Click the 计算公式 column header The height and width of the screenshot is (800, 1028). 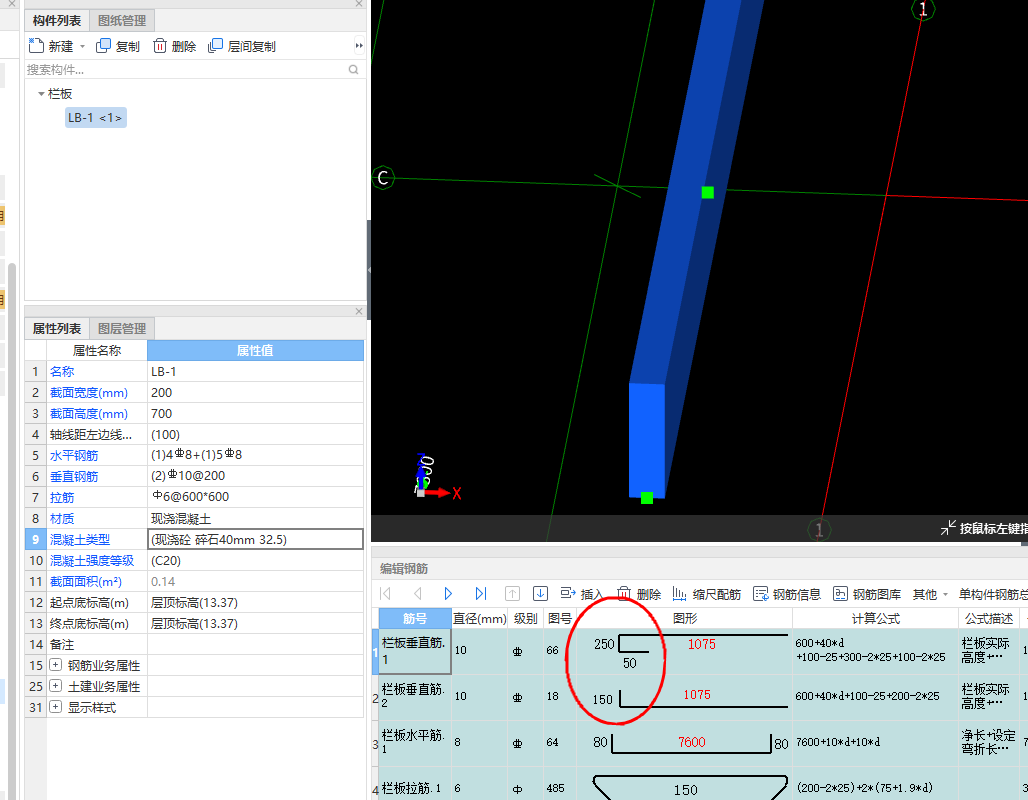tap(875, 618)
